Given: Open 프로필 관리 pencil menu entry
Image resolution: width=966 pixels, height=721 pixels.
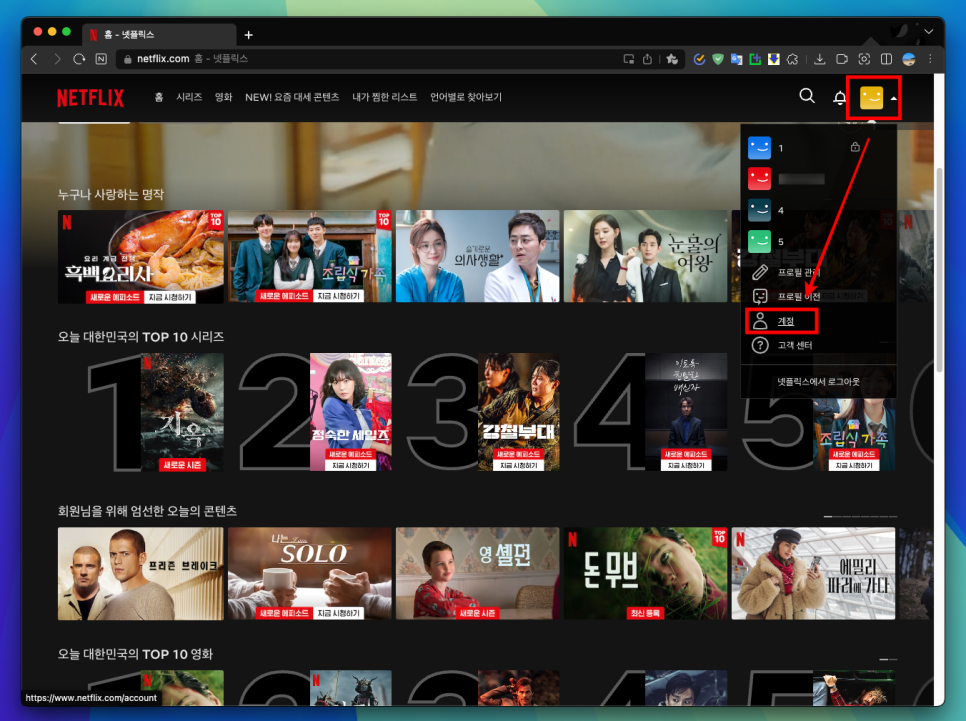Looking at the screenshot, I should point(785,272).
